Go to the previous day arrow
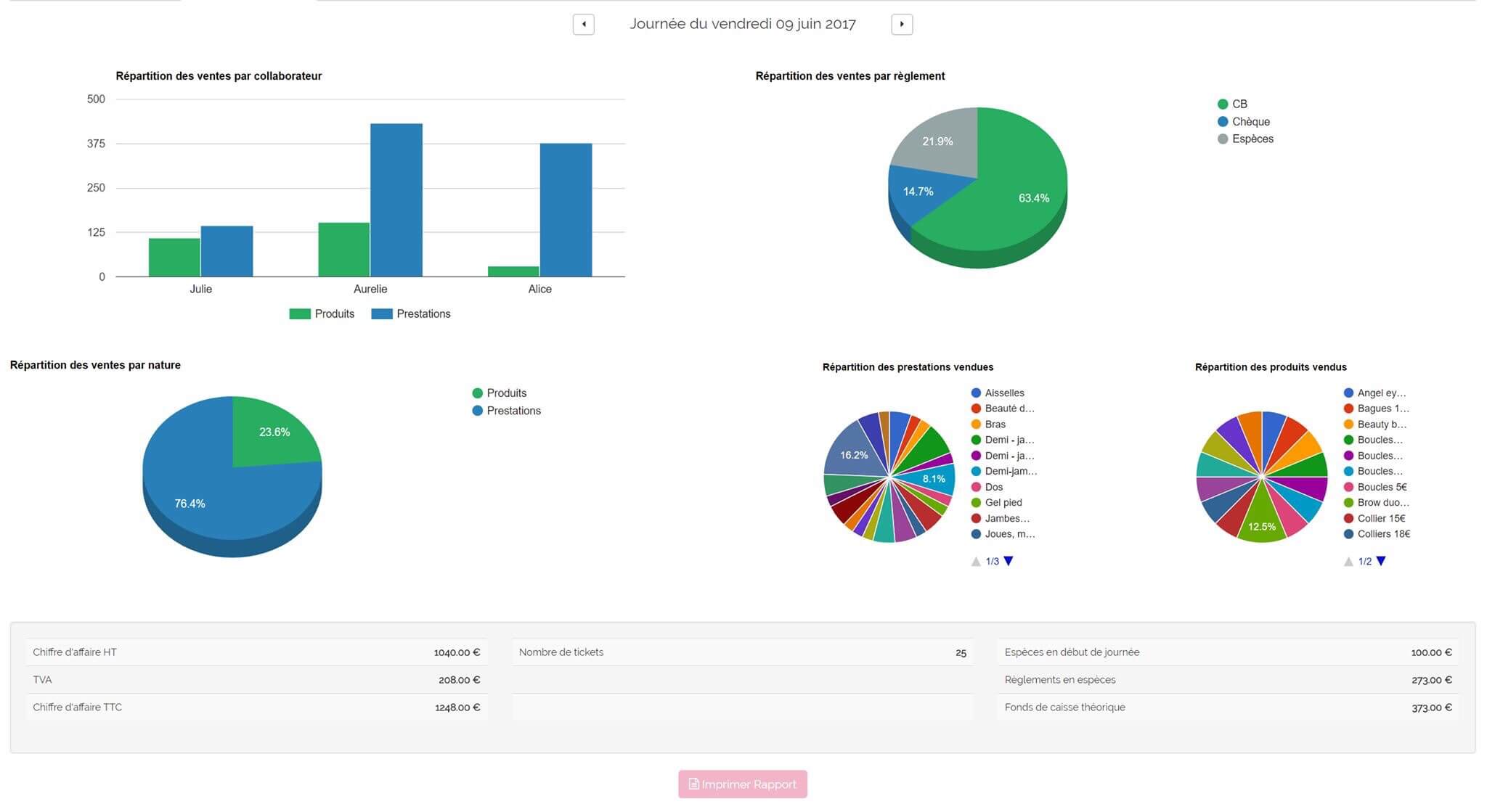Screen dimensions: 1487x812 tap(584, 24)
